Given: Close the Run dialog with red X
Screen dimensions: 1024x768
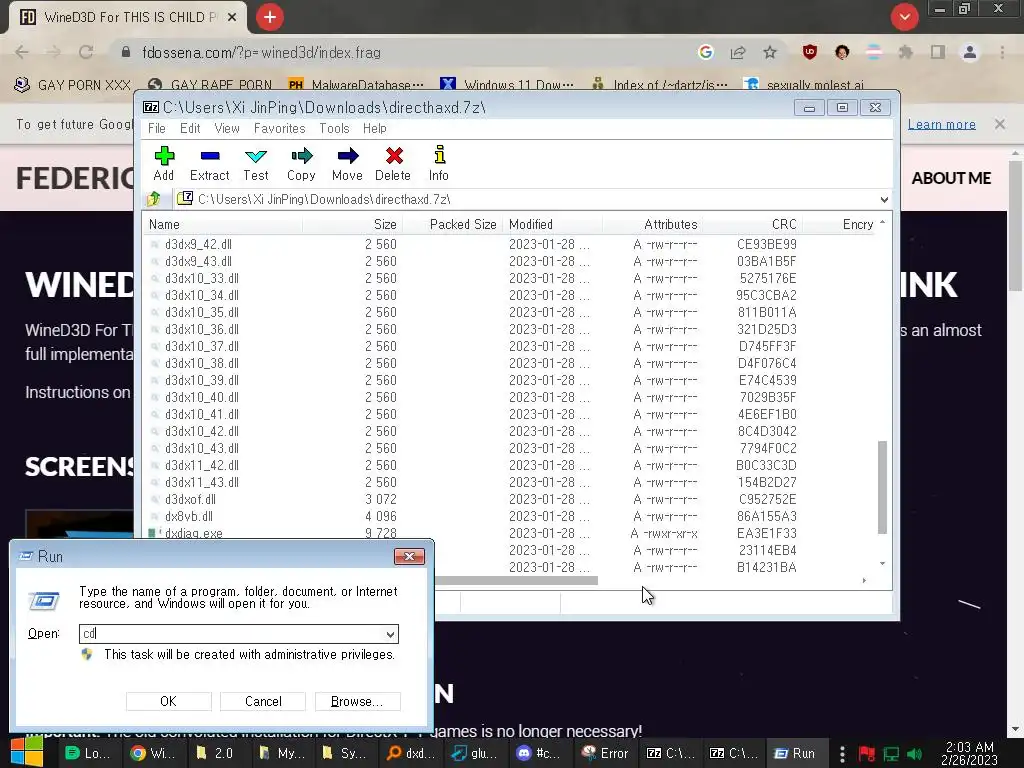Looking at the screenshot, I should coord(409,556).
